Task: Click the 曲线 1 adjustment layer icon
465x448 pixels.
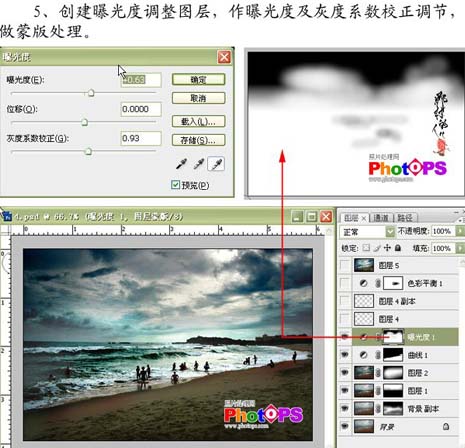Action: [x=364, y=355]
